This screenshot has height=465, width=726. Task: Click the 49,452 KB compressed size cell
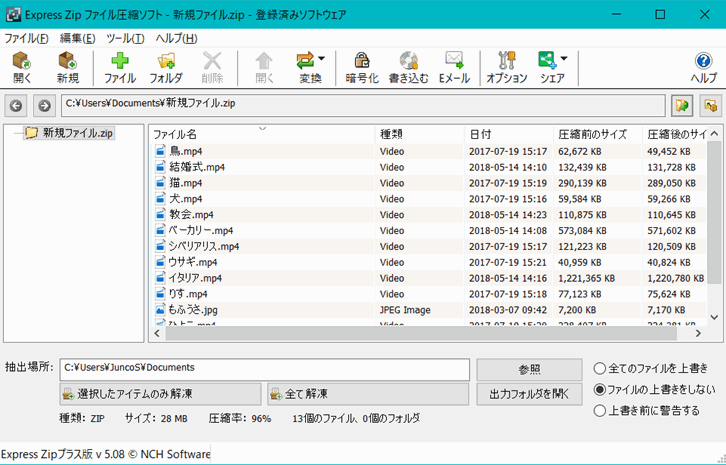click(669, 151)
